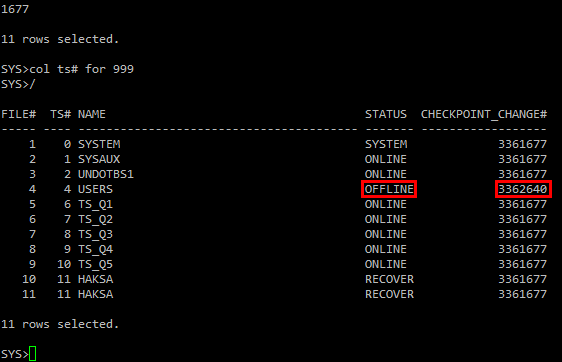Click the UNDOTBS1 tablespace name
The width and height of the screenshot is (562, 362).
click(x=106, y=174)
